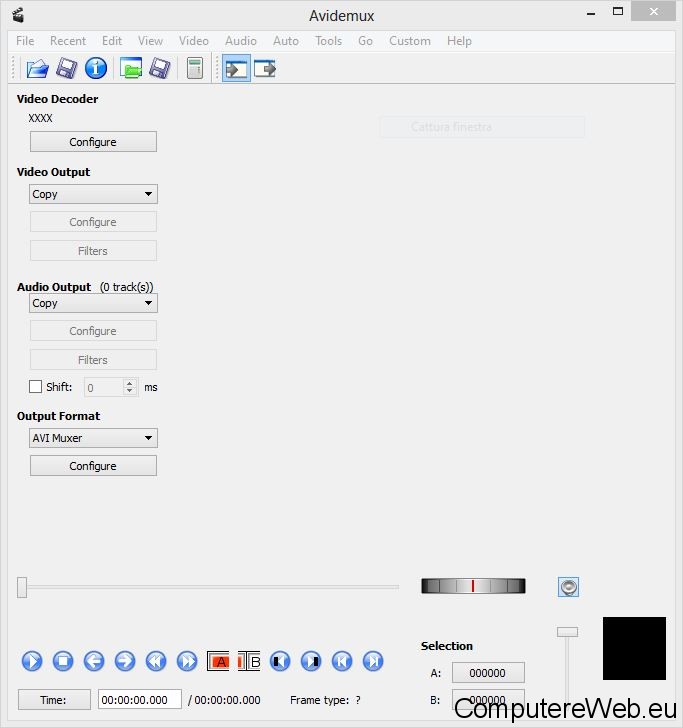
Task: Show file information with the blue info icon
Action: (x=96, y=69)
